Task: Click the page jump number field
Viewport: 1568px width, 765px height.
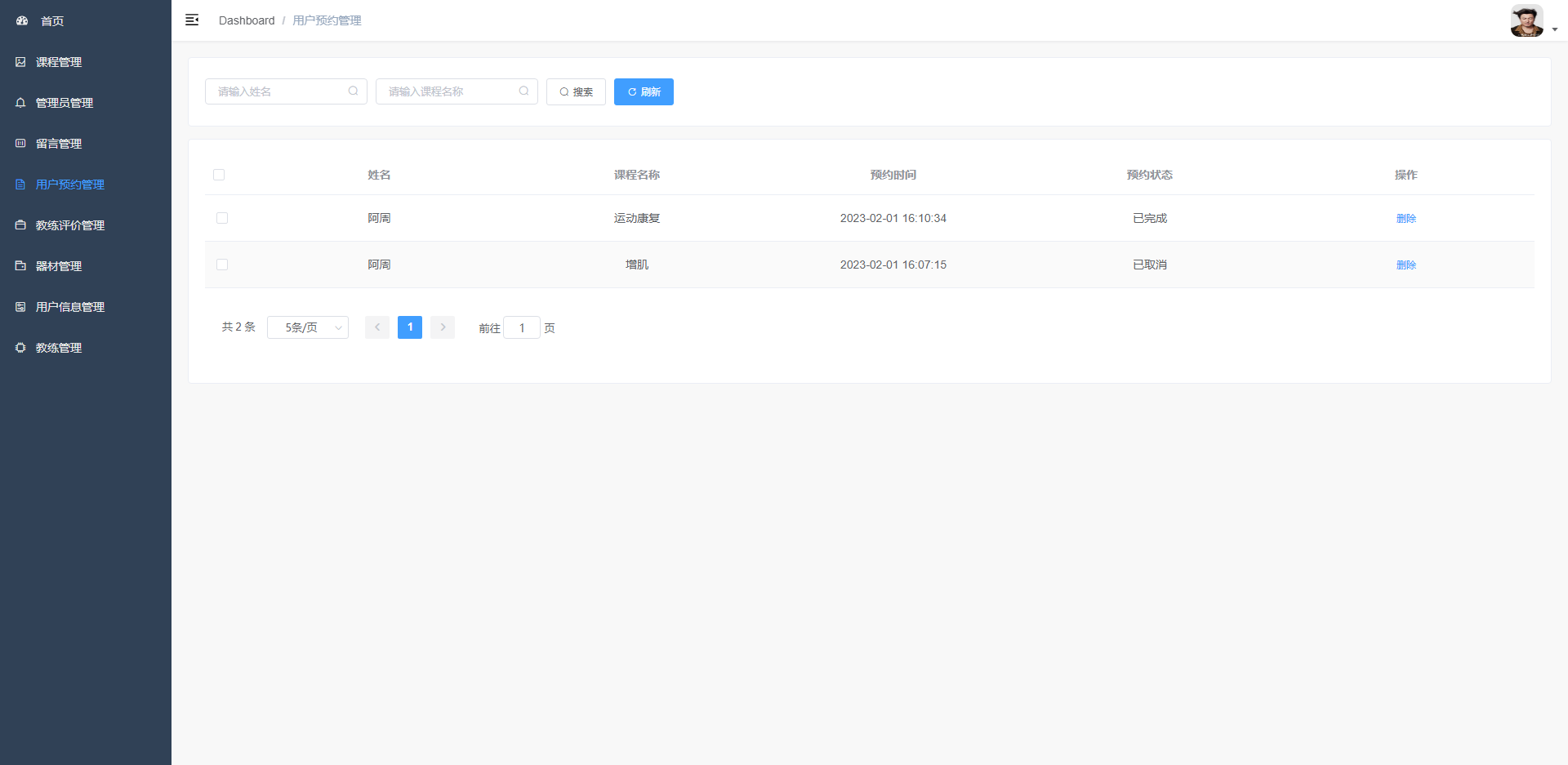Action: click(522, 327)
